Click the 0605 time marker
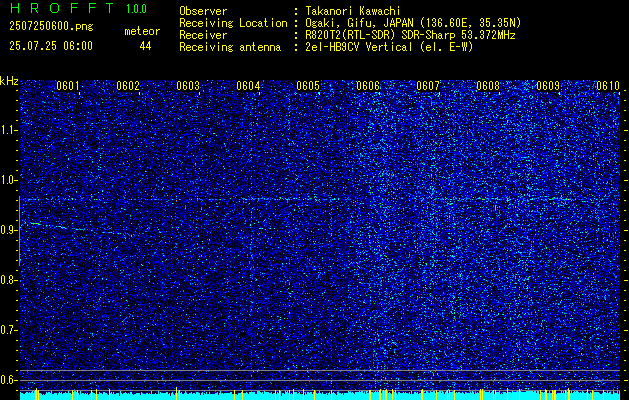Viewport: 629px width, 400px height. 308,86
